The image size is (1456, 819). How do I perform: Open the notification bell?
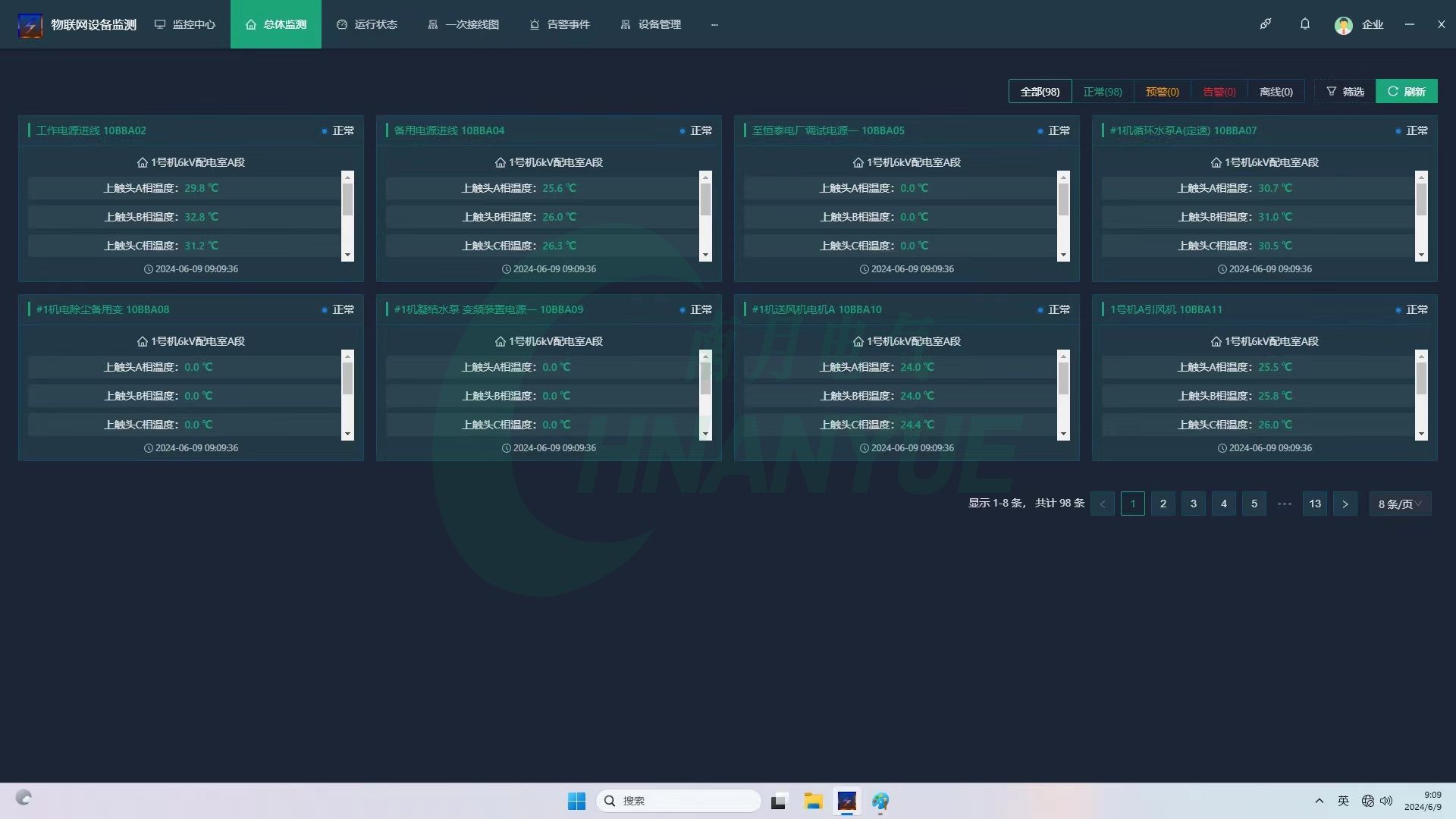click(x=1305, y=24)
